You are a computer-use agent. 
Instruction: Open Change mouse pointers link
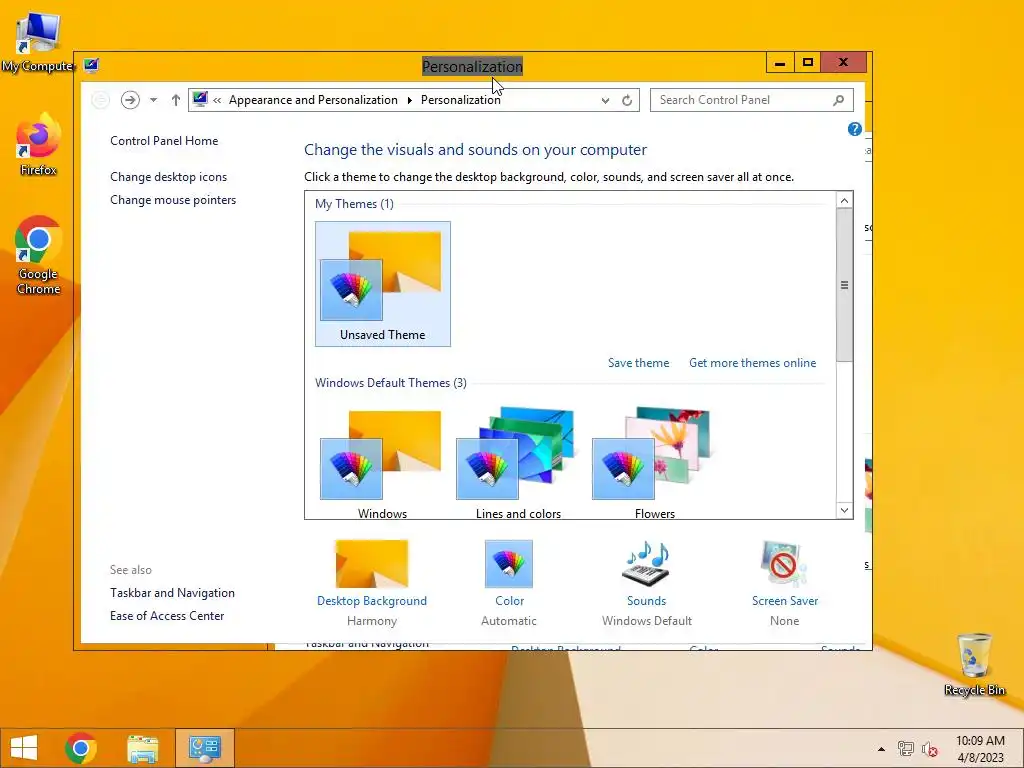(x=173, y=200)
